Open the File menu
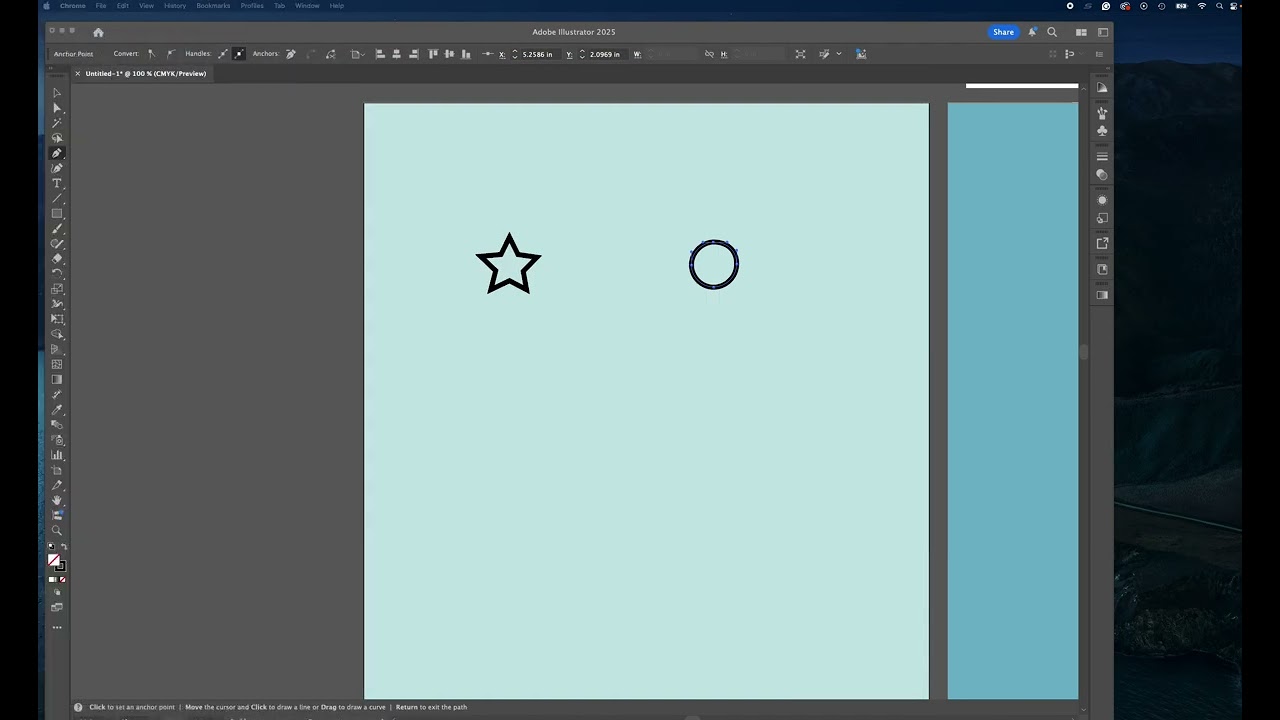Image resolution: width=1280 pixels, height=720 pixels. point(101,6)
